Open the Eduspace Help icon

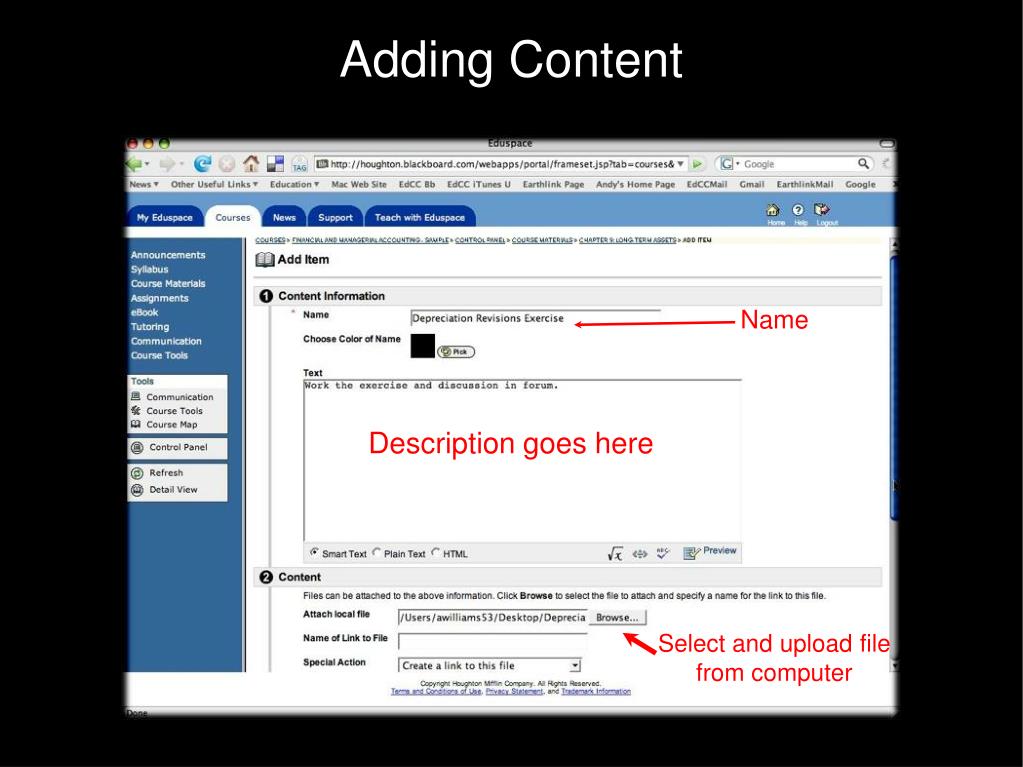click(798, 209)
